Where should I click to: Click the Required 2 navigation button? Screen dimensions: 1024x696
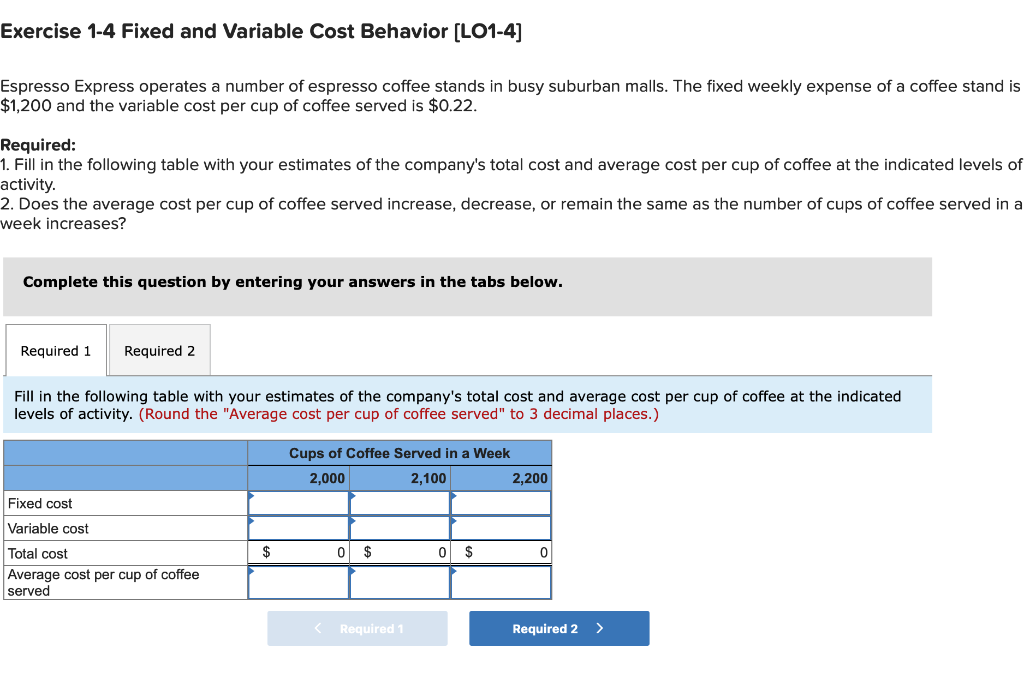558,628
